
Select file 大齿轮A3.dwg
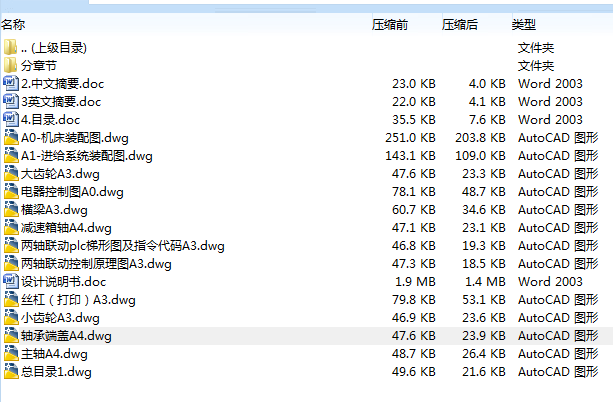(60, 174)
